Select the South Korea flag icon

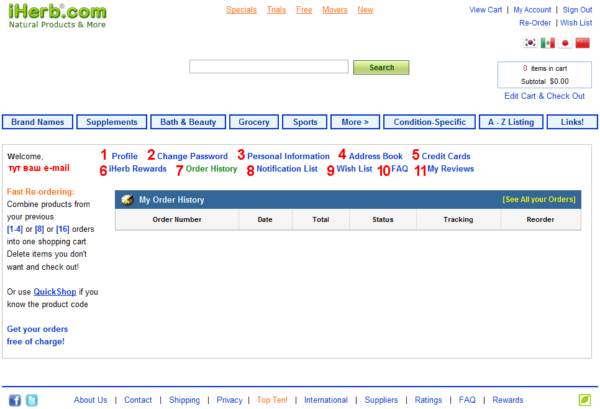(x=530, y=43)
